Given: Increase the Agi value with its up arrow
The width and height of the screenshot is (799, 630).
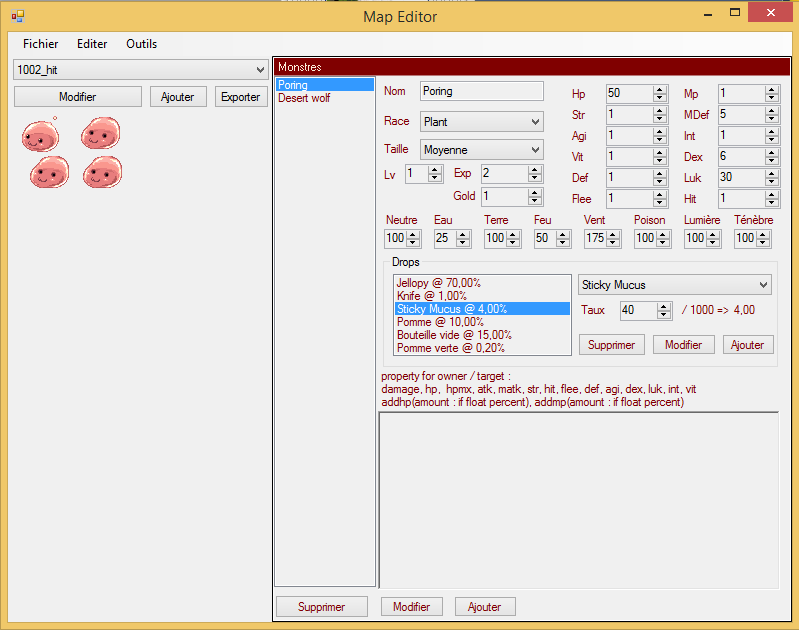Looking at the screenshot, I should [x=660, y=132].
